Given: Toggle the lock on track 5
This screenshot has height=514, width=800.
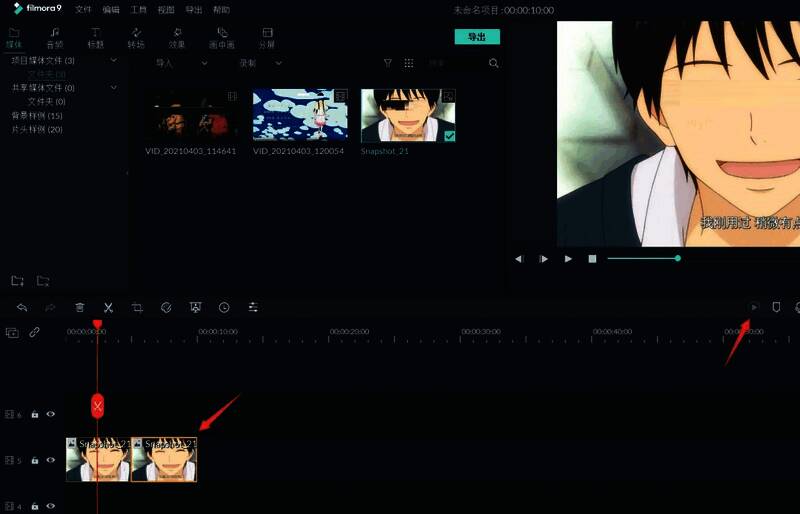Looking at the screenshot, I should click(x=35, y=460).
